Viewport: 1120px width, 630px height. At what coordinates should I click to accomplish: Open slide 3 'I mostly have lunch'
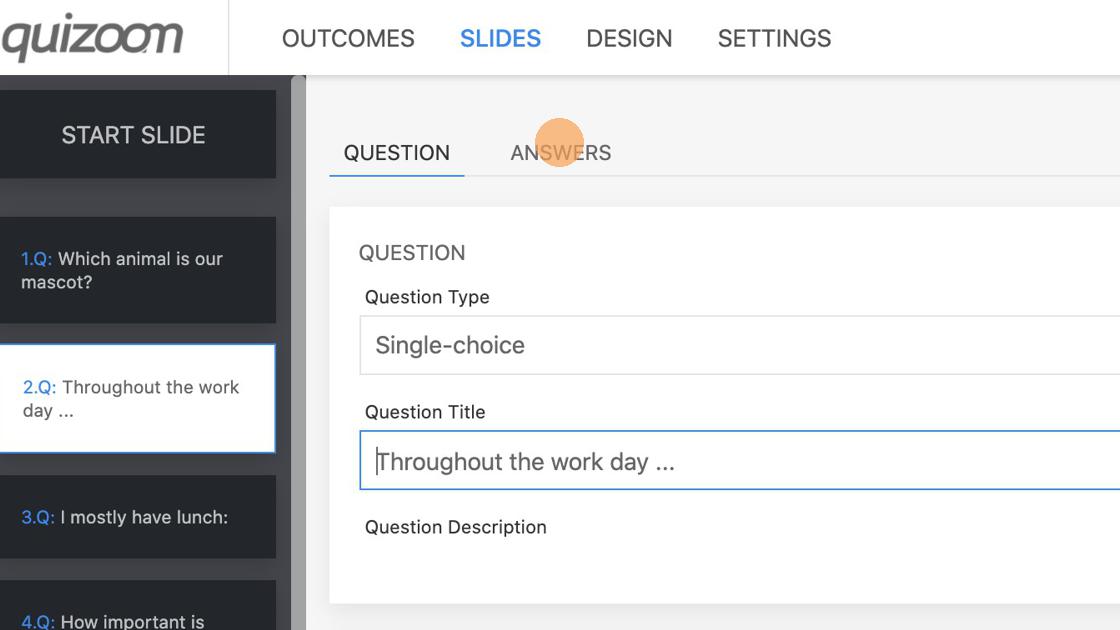(x=133, y=517)
